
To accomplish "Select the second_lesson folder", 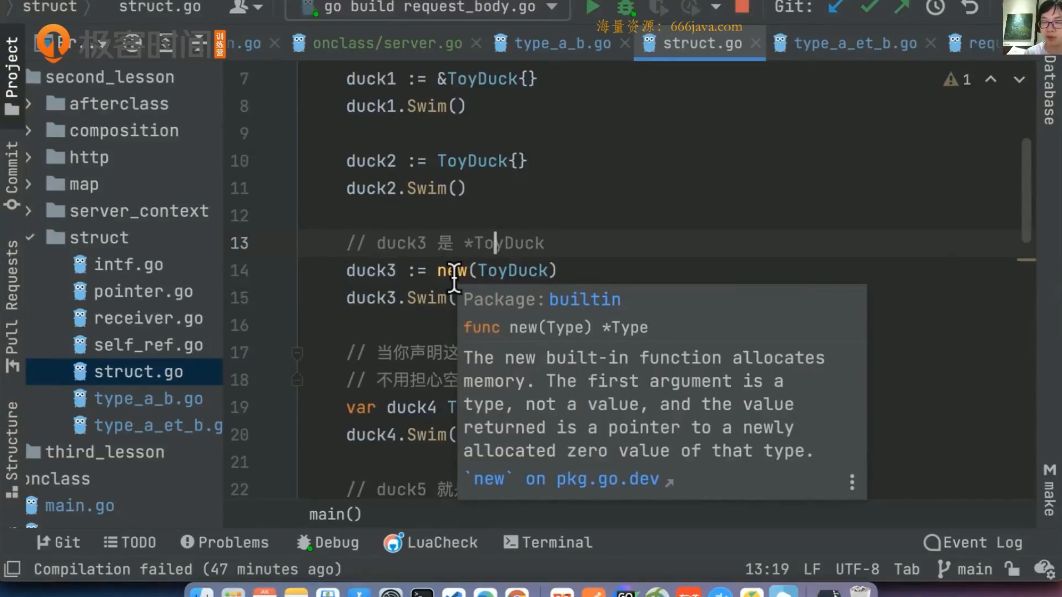I will coord(110,77).
